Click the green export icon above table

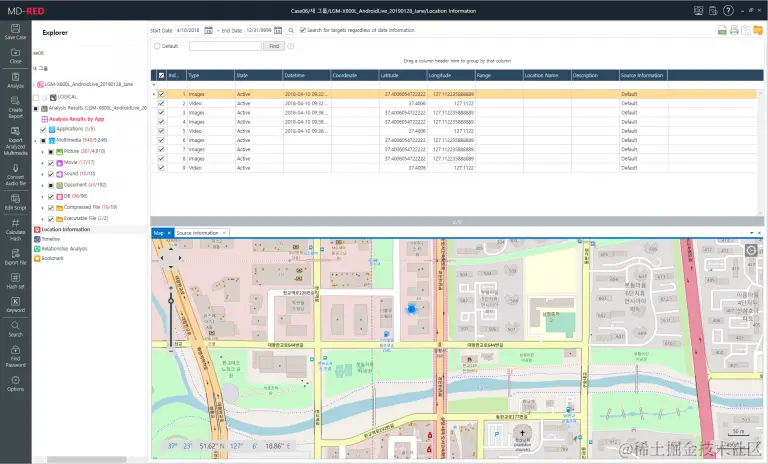click(x=722, y=30)
